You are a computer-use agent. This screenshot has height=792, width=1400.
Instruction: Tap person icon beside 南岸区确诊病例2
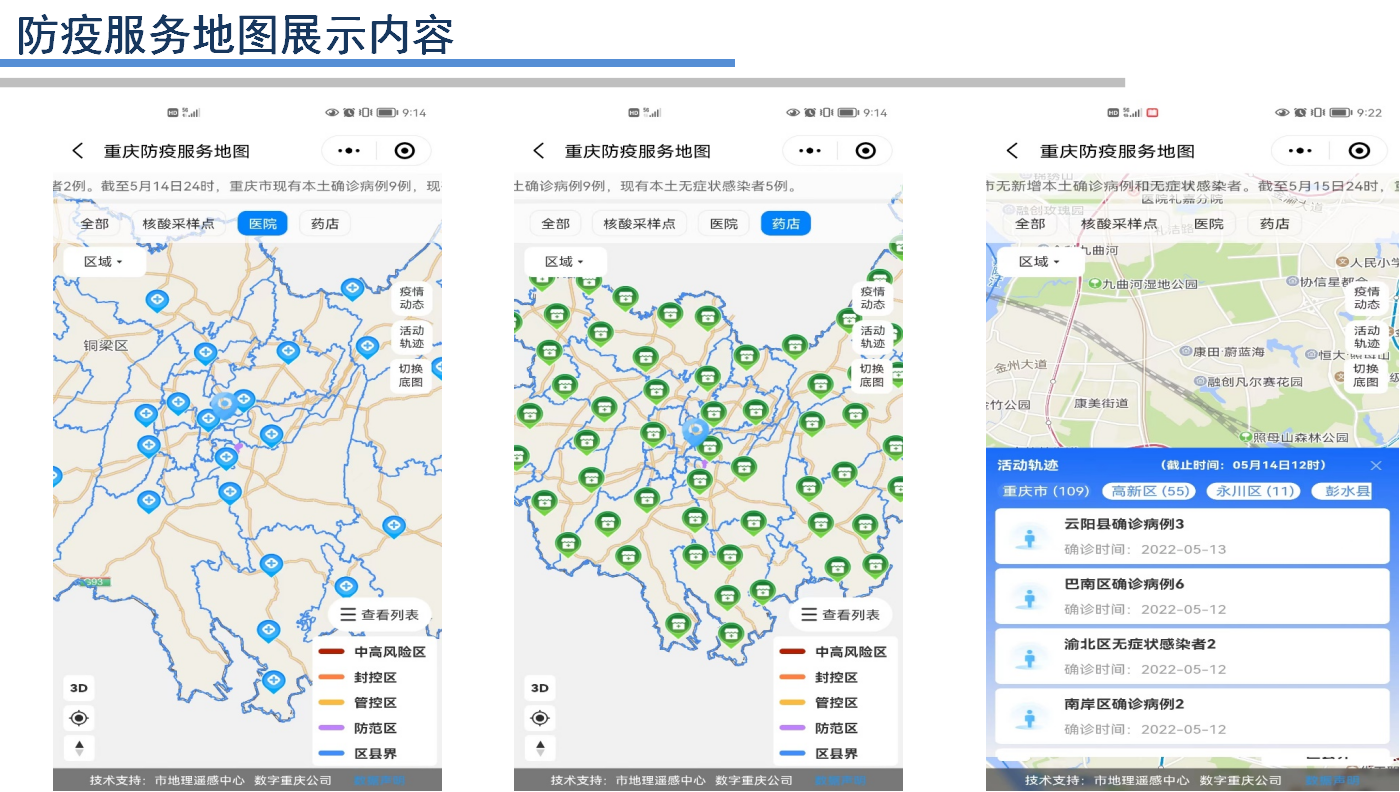(x=1028, y=717)
